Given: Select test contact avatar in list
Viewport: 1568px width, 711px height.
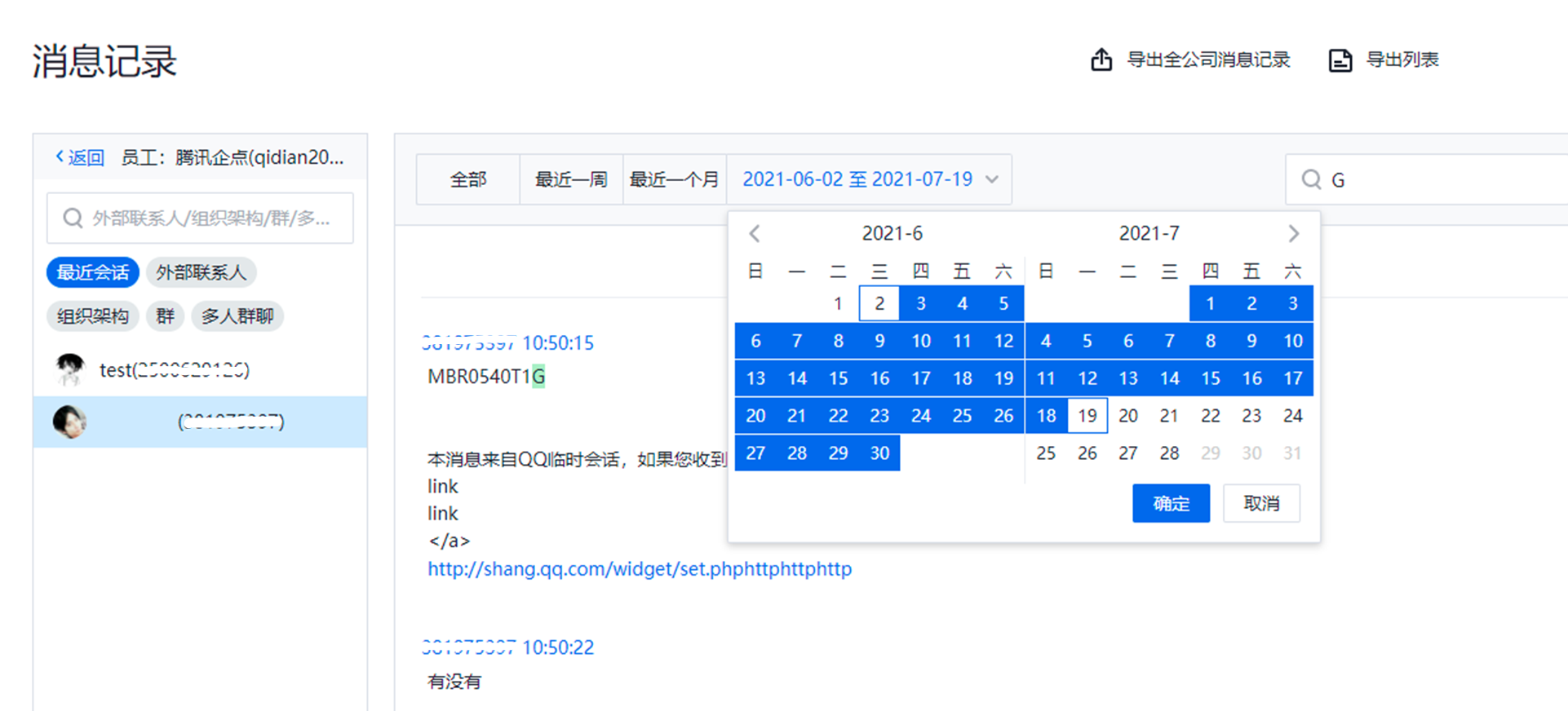Looking at the screenshot, I should point(70,369).
